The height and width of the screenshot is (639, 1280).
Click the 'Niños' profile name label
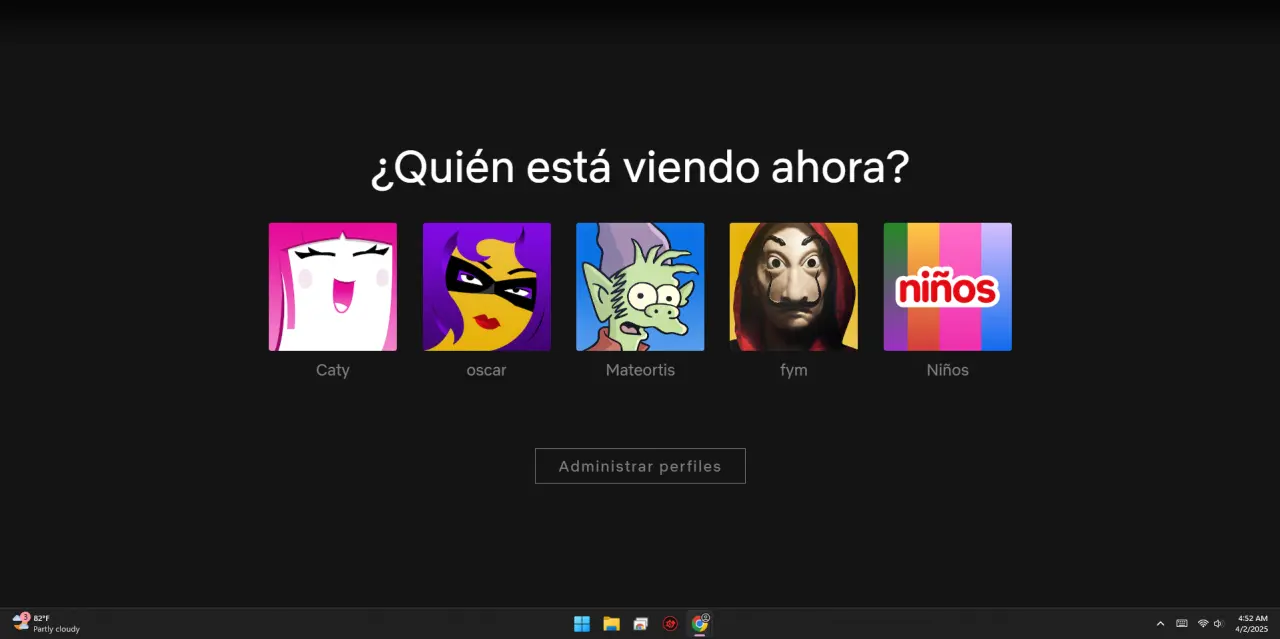point(948,370)
